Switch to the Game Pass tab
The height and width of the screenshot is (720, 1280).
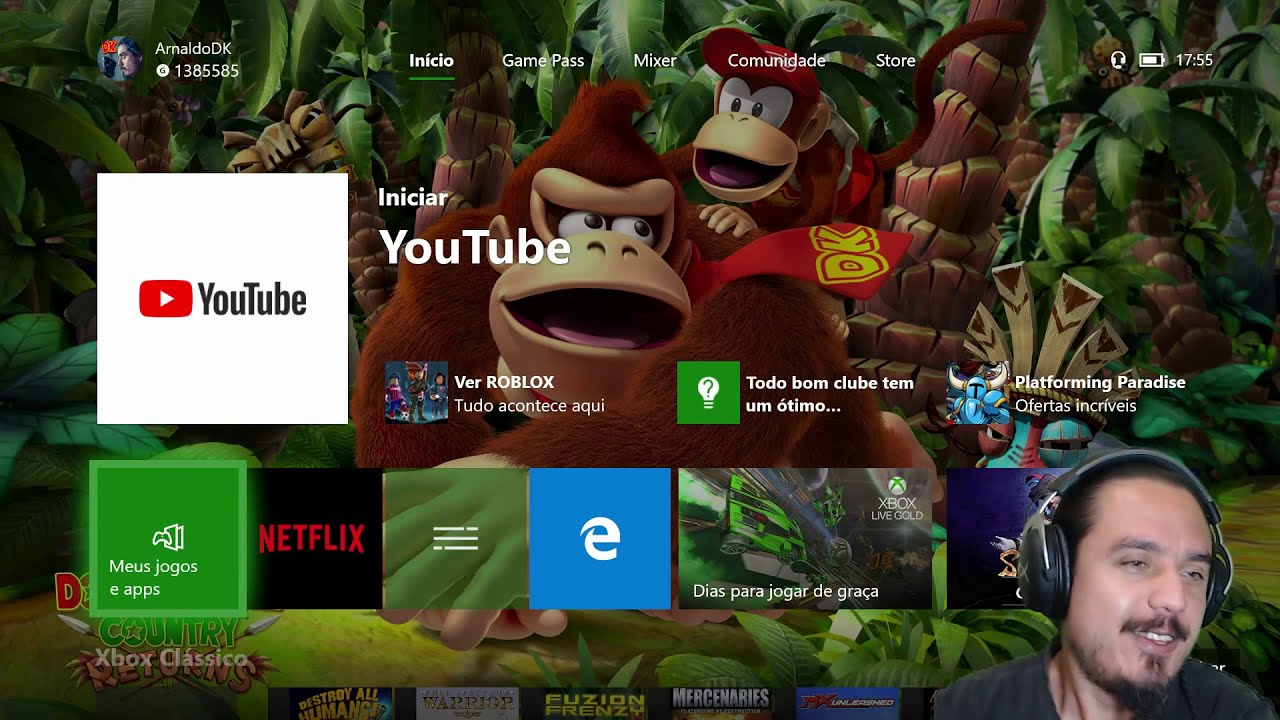click(543, 61)
